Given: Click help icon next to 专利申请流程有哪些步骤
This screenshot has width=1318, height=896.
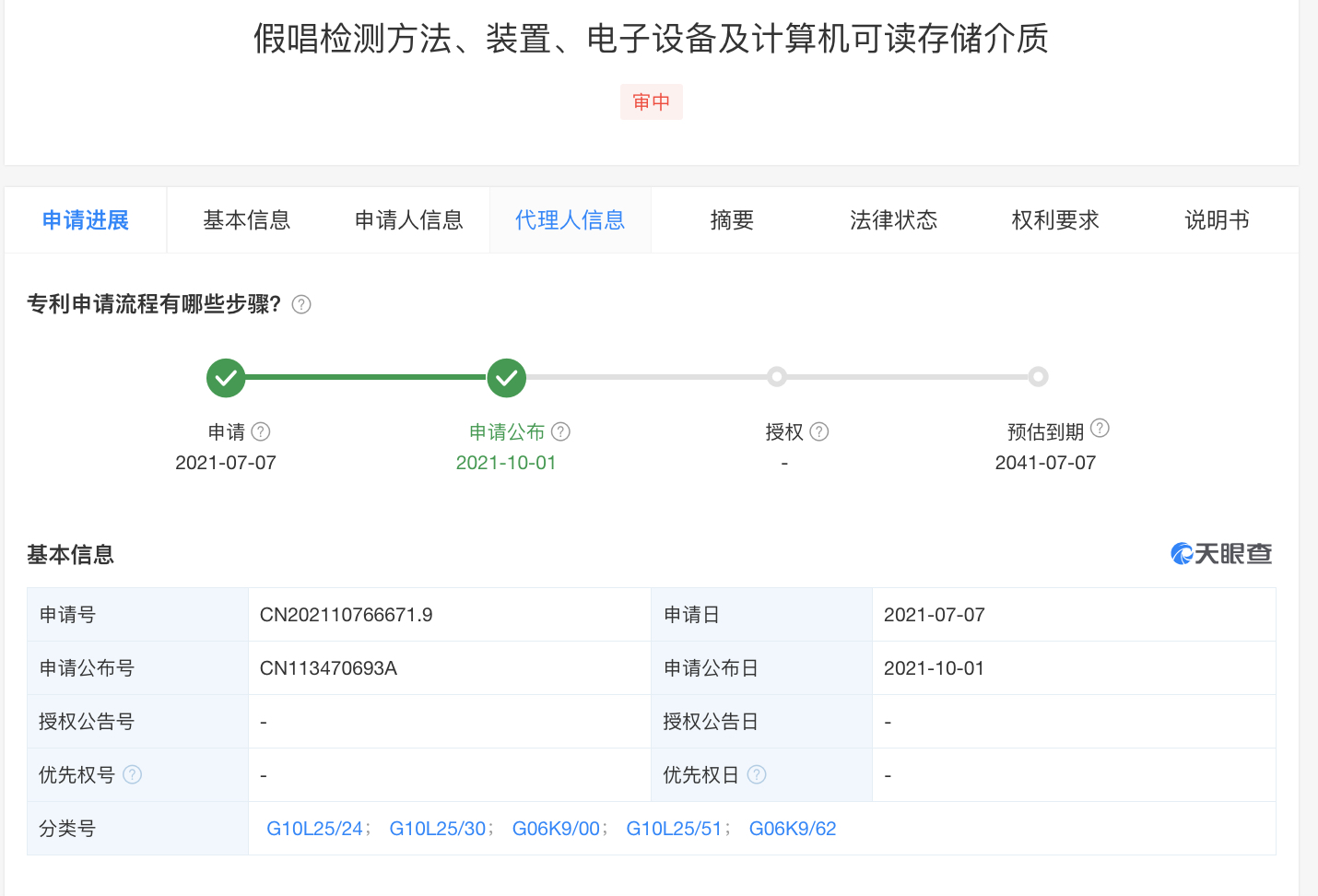Looking at the screenshot, I should [x=301, y=304].
